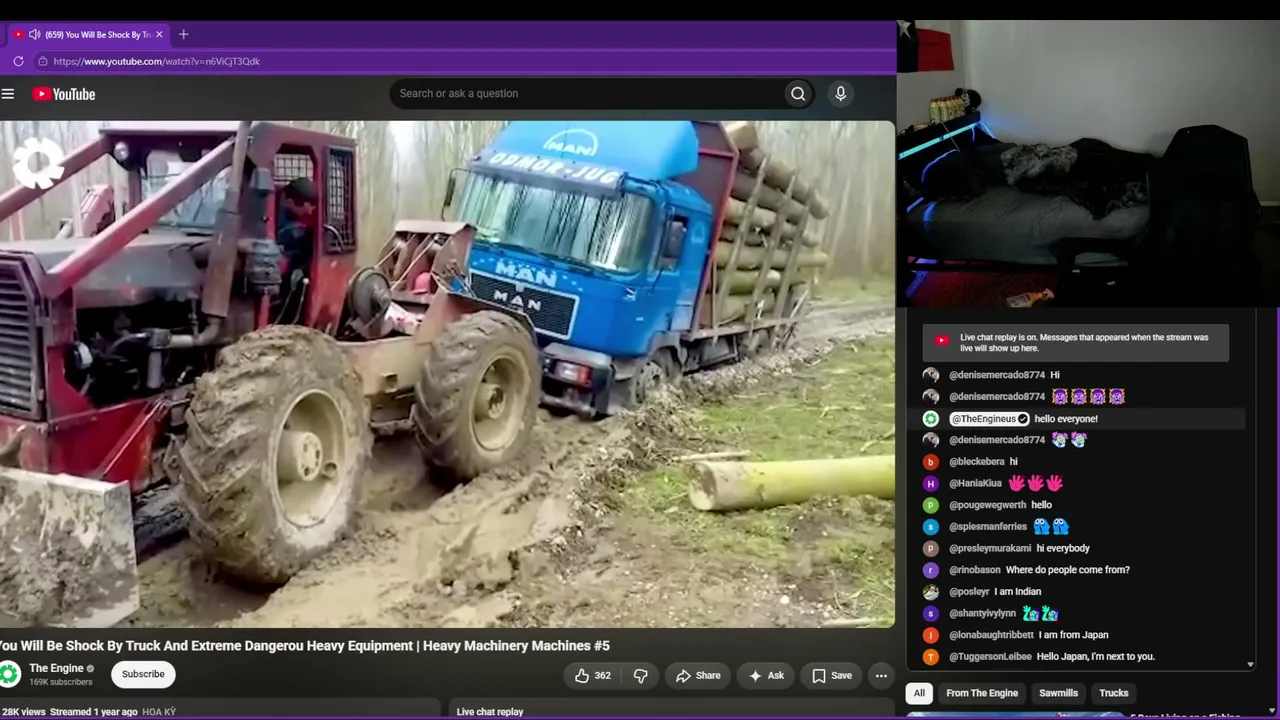Open a new browser tab with plus button

tap(183, 34)
